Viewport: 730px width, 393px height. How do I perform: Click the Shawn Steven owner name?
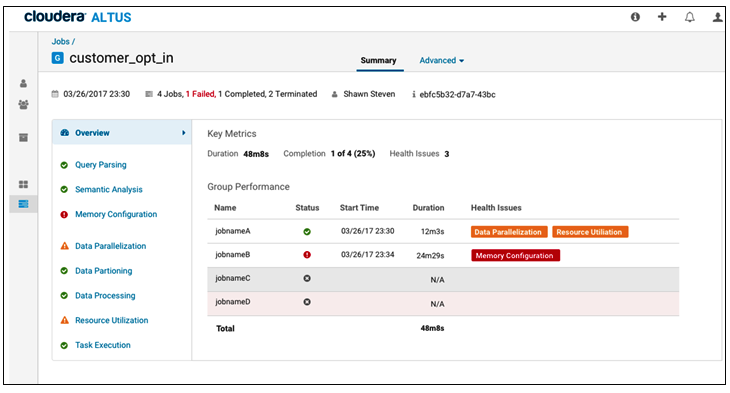pos(369,94)
